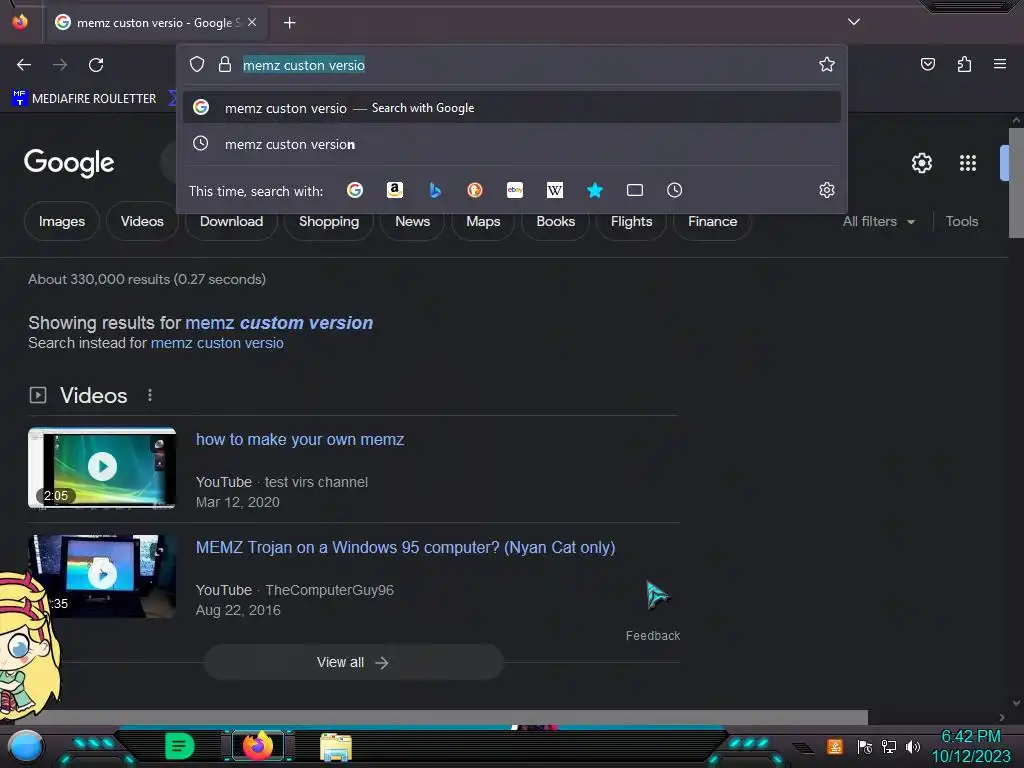Open the Java update tray icon
Viewport: 1024px width, 768px height.
point(835,746)
